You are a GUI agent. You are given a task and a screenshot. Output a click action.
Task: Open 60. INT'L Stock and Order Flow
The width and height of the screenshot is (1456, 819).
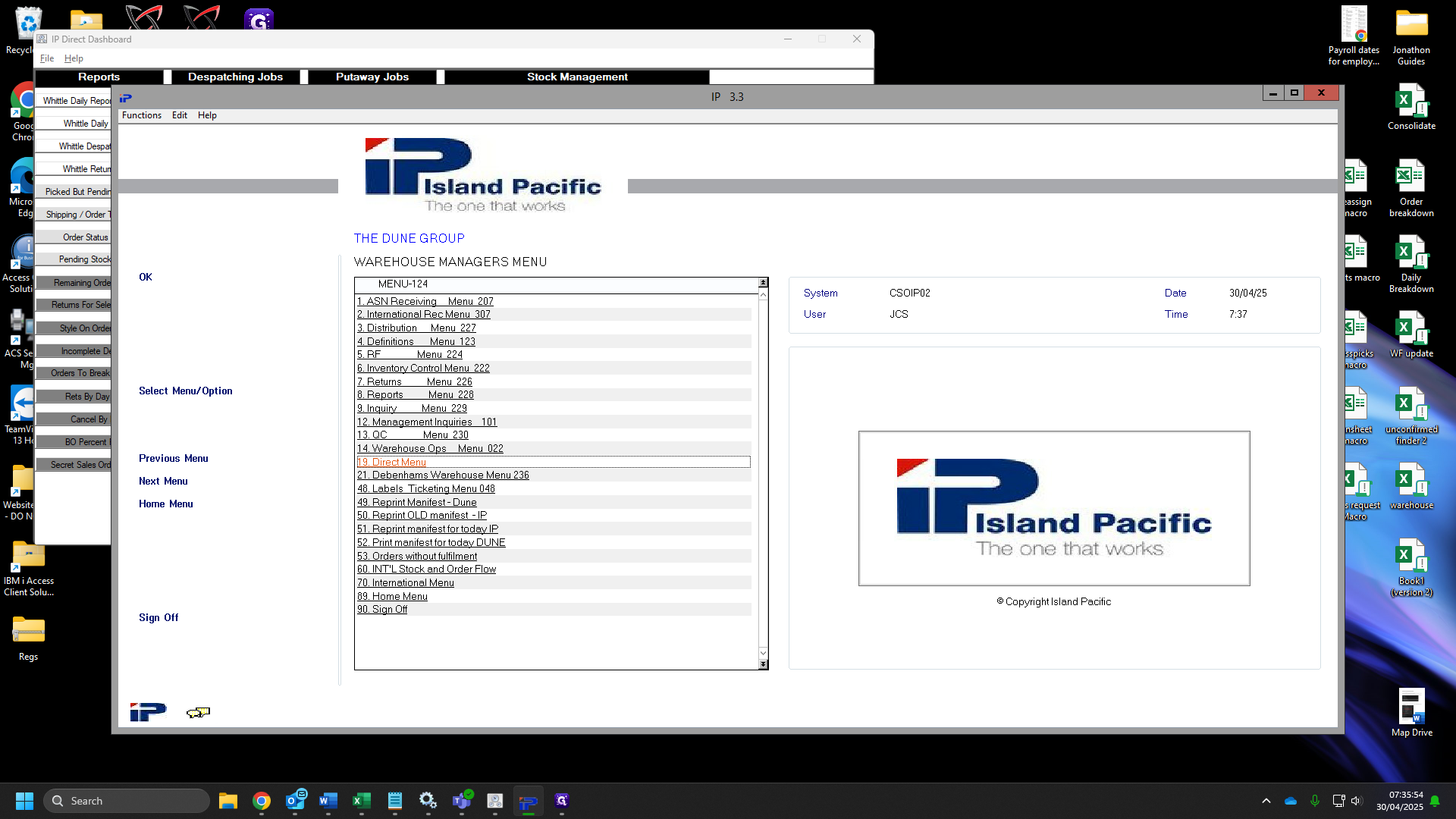pos(427,569)
